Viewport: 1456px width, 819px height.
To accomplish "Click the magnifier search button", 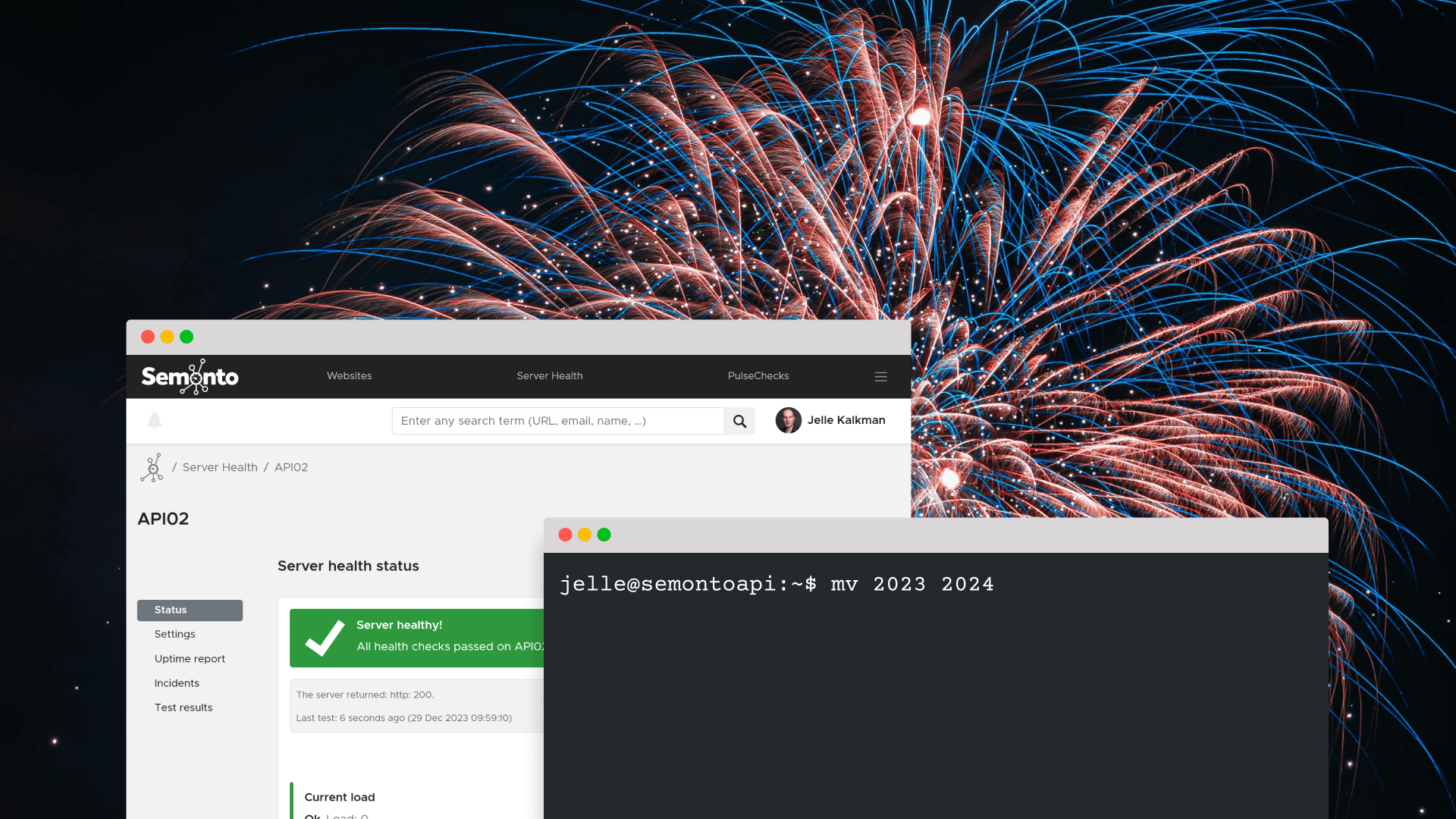I will click(739, 421).
